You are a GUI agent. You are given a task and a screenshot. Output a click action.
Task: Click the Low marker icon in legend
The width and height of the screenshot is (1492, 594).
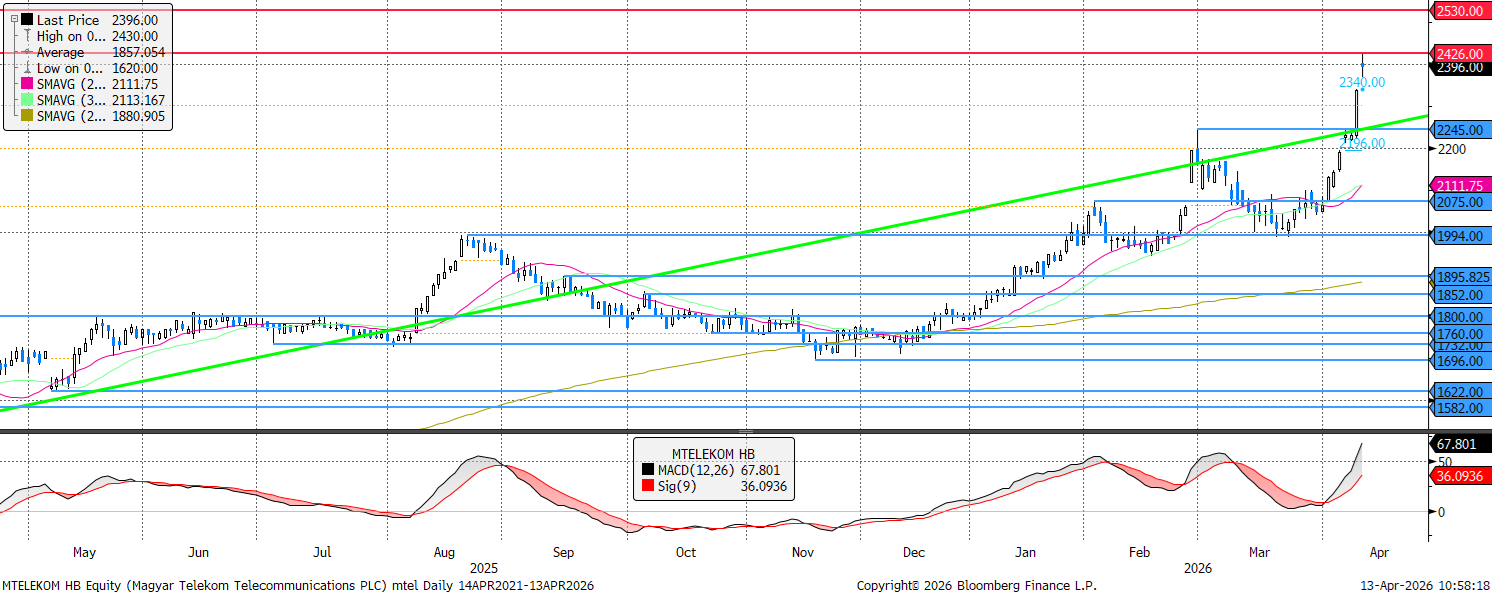25,68
